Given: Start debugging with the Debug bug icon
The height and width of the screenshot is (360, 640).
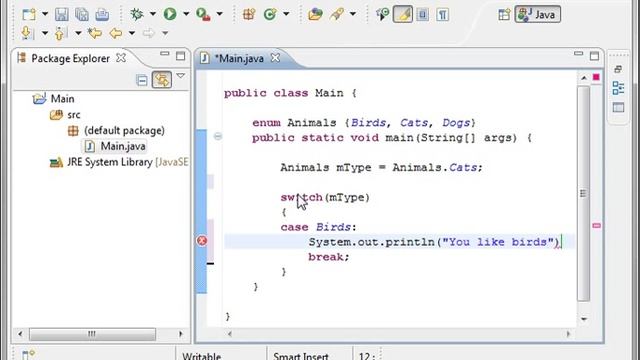Looking at the screenshot, I should coord(136,14).
